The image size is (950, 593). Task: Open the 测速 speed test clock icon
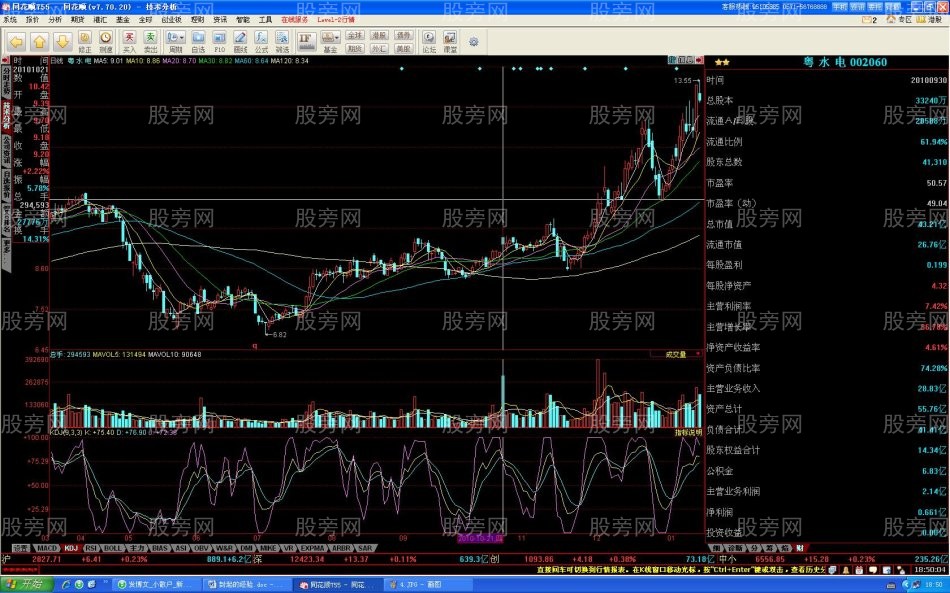point(106,42)
